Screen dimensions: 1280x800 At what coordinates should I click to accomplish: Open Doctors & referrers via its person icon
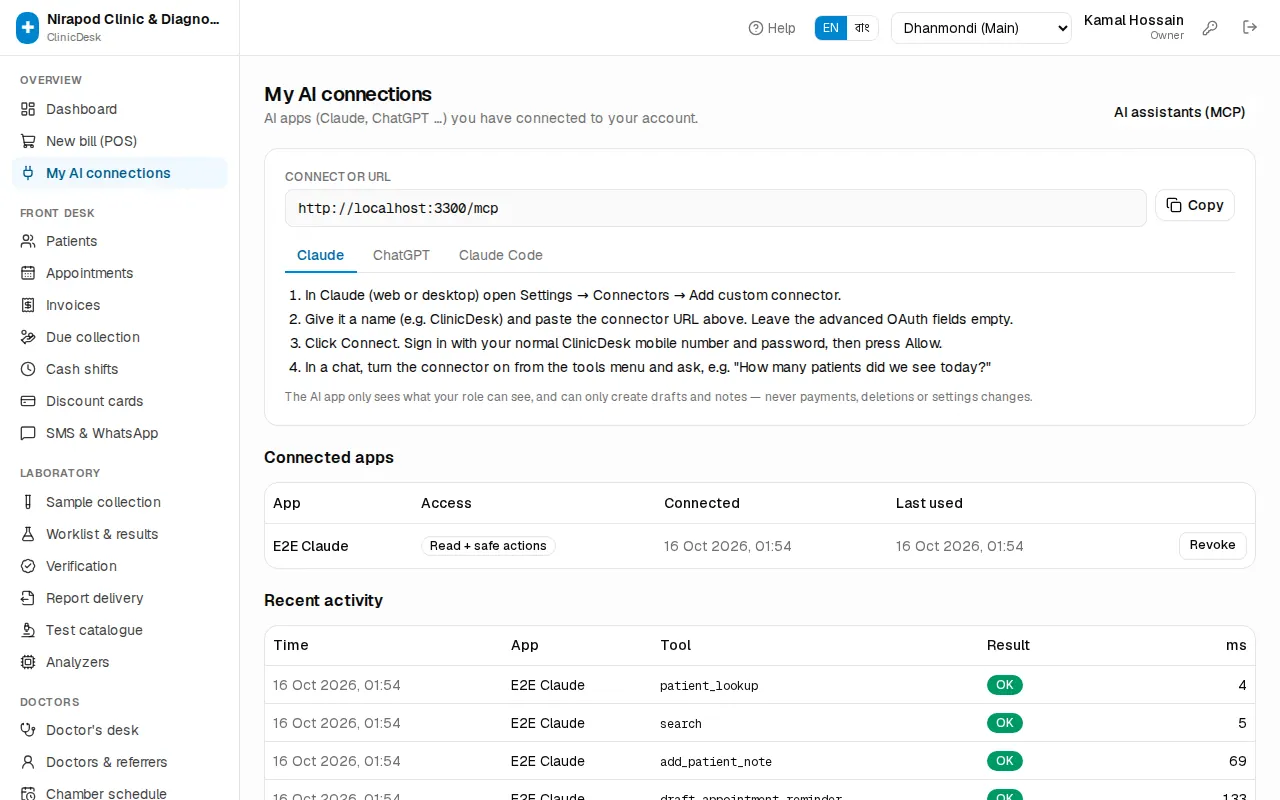[28, 762]
